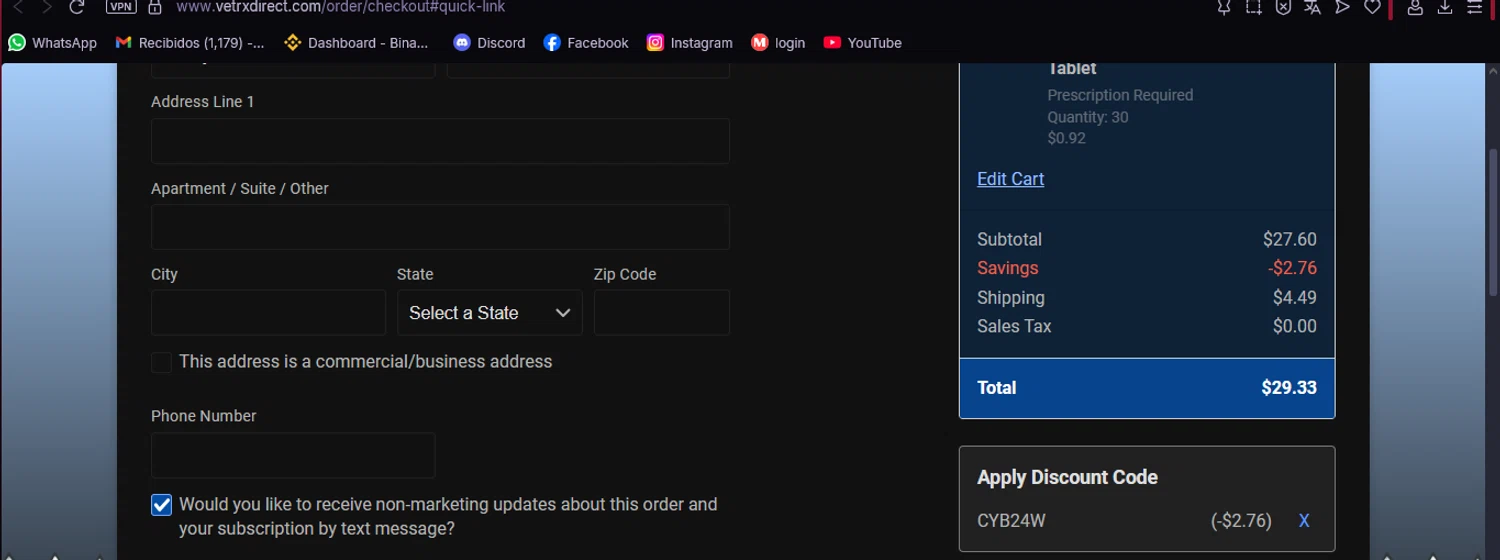Screen dimensions: 1500x560
Task: Open the profile account icon
Action: [x=1415, y=7]
